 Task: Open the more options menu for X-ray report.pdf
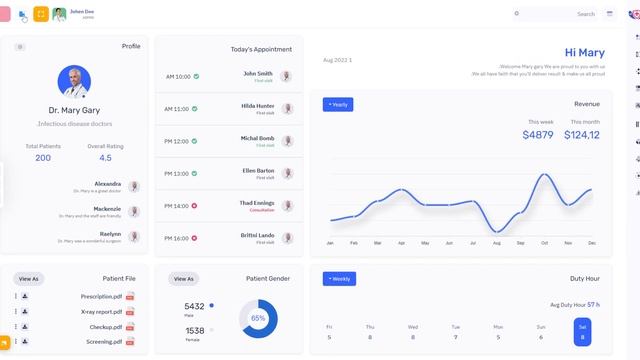click(16, 311)
